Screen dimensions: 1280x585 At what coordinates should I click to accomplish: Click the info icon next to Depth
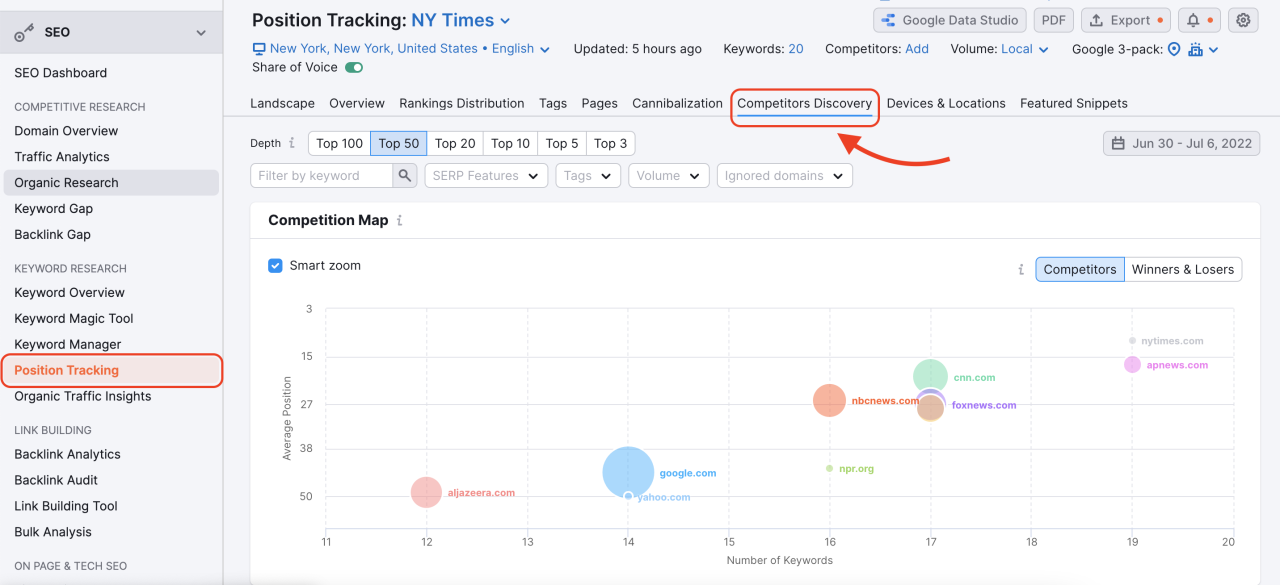[x=292, y=143]
